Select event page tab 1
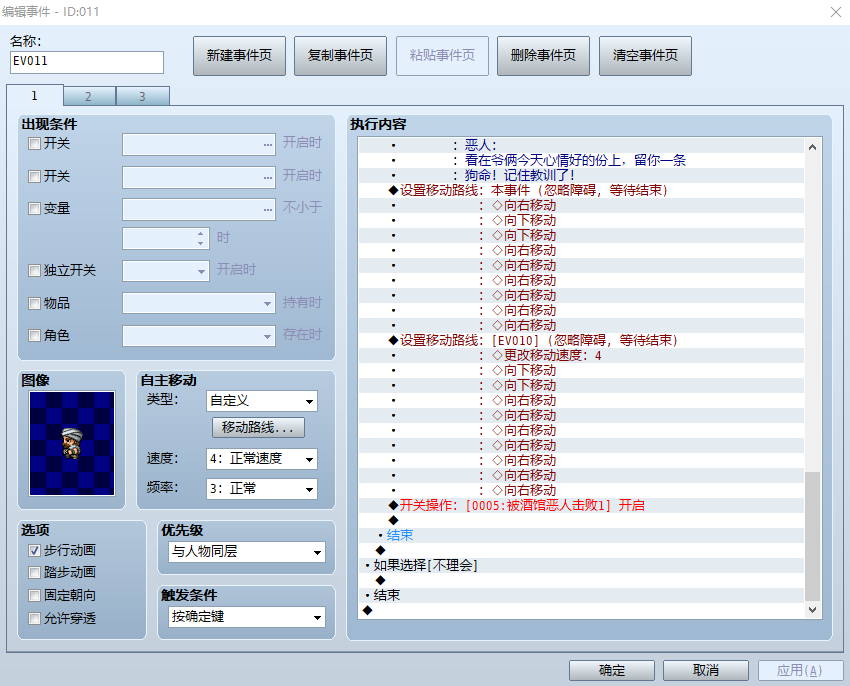This screenshot has height=686, width=850. click(35, 95)
